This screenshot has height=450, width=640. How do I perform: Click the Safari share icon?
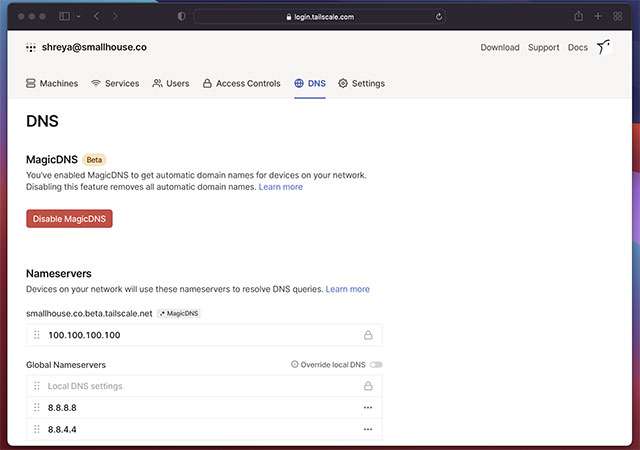click(578, 16)
